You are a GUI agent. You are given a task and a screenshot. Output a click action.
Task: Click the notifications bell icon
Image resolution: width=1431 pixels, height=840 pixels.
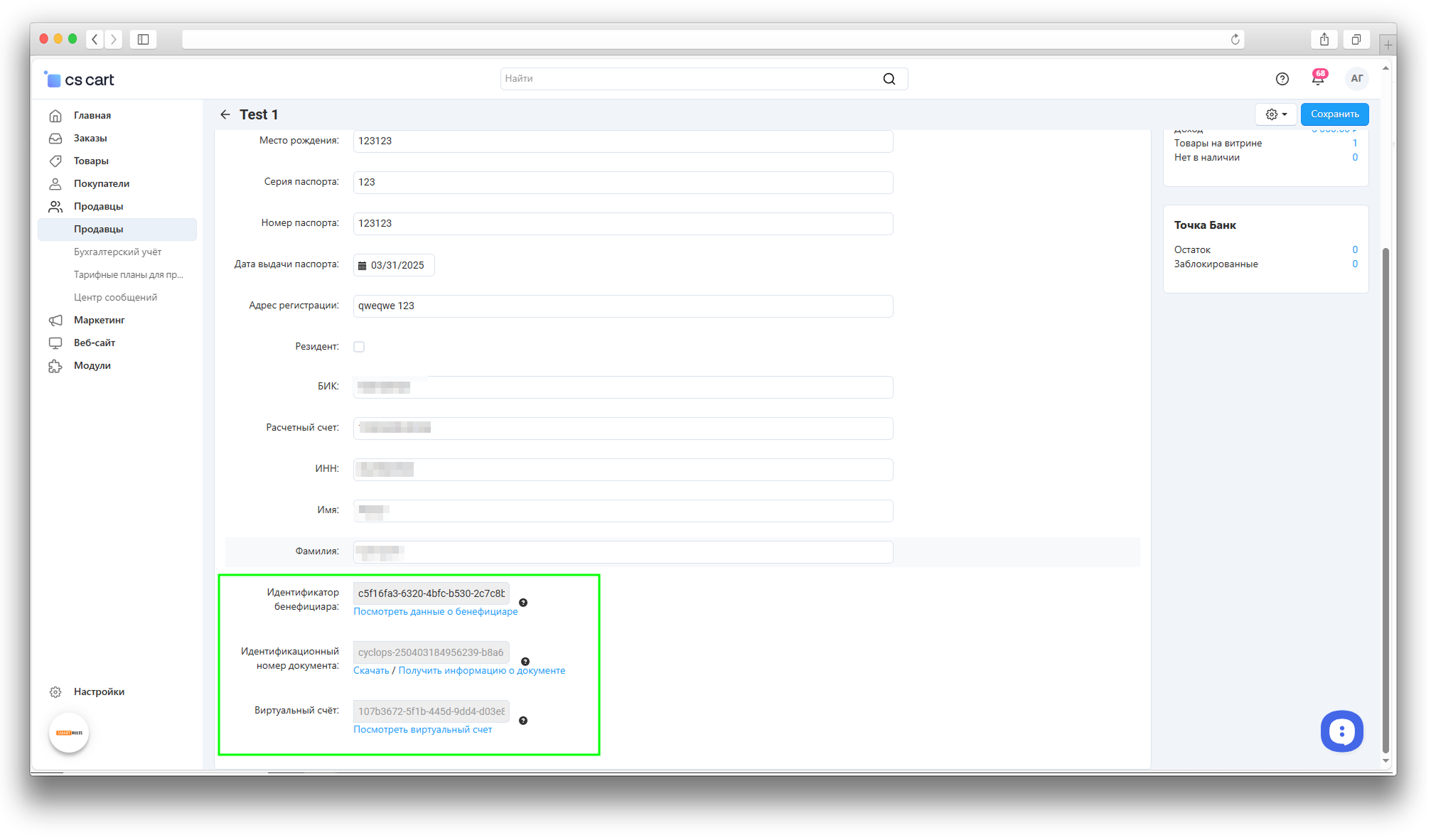click(x=1317, y=79)
